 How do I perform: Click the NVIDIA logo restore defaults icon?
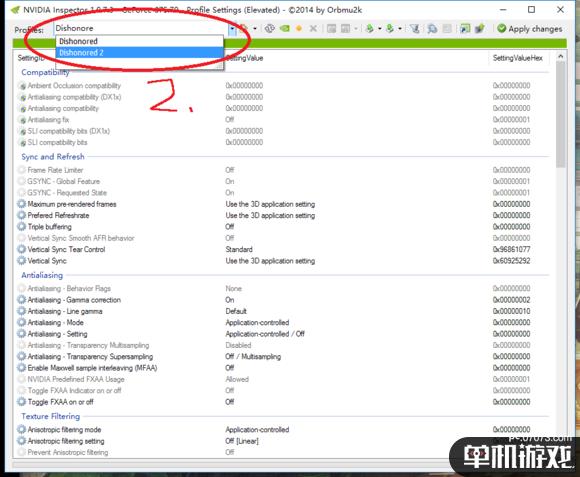[285, 28]
